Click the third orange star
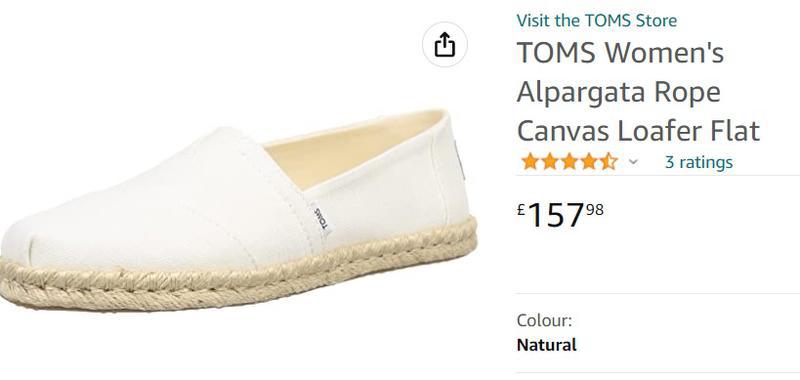 [x=569, y=162]
